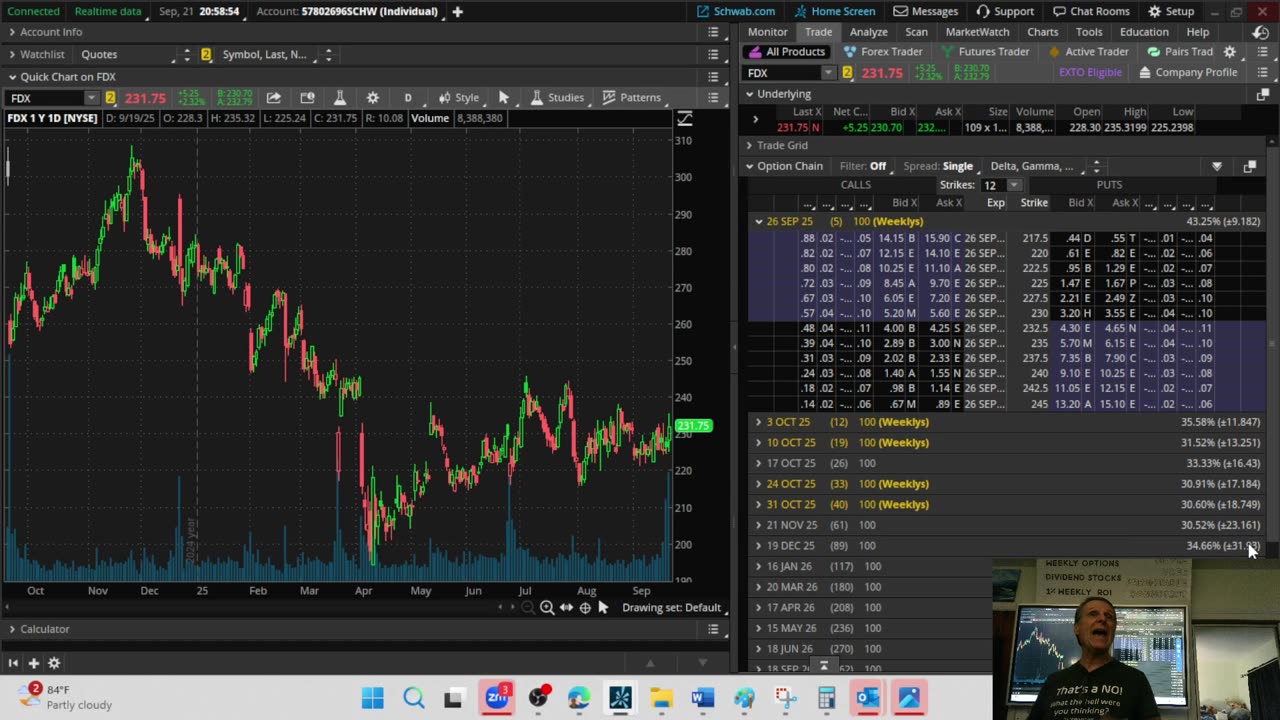
Task: Collapse the Underlying section
Action: 749,94
